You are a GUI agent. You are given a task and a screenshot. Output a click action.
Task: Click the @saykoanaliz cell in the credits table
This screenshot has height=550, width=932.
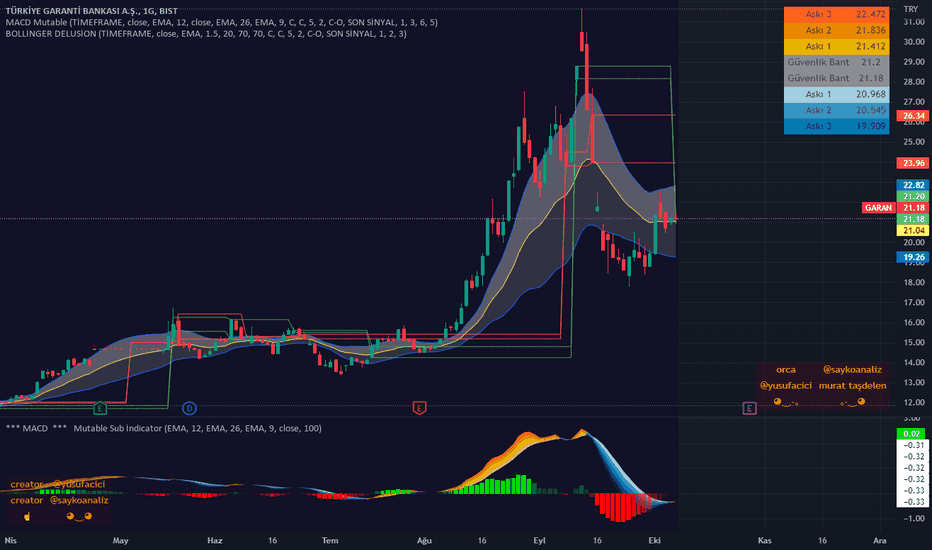click(852, 370)
